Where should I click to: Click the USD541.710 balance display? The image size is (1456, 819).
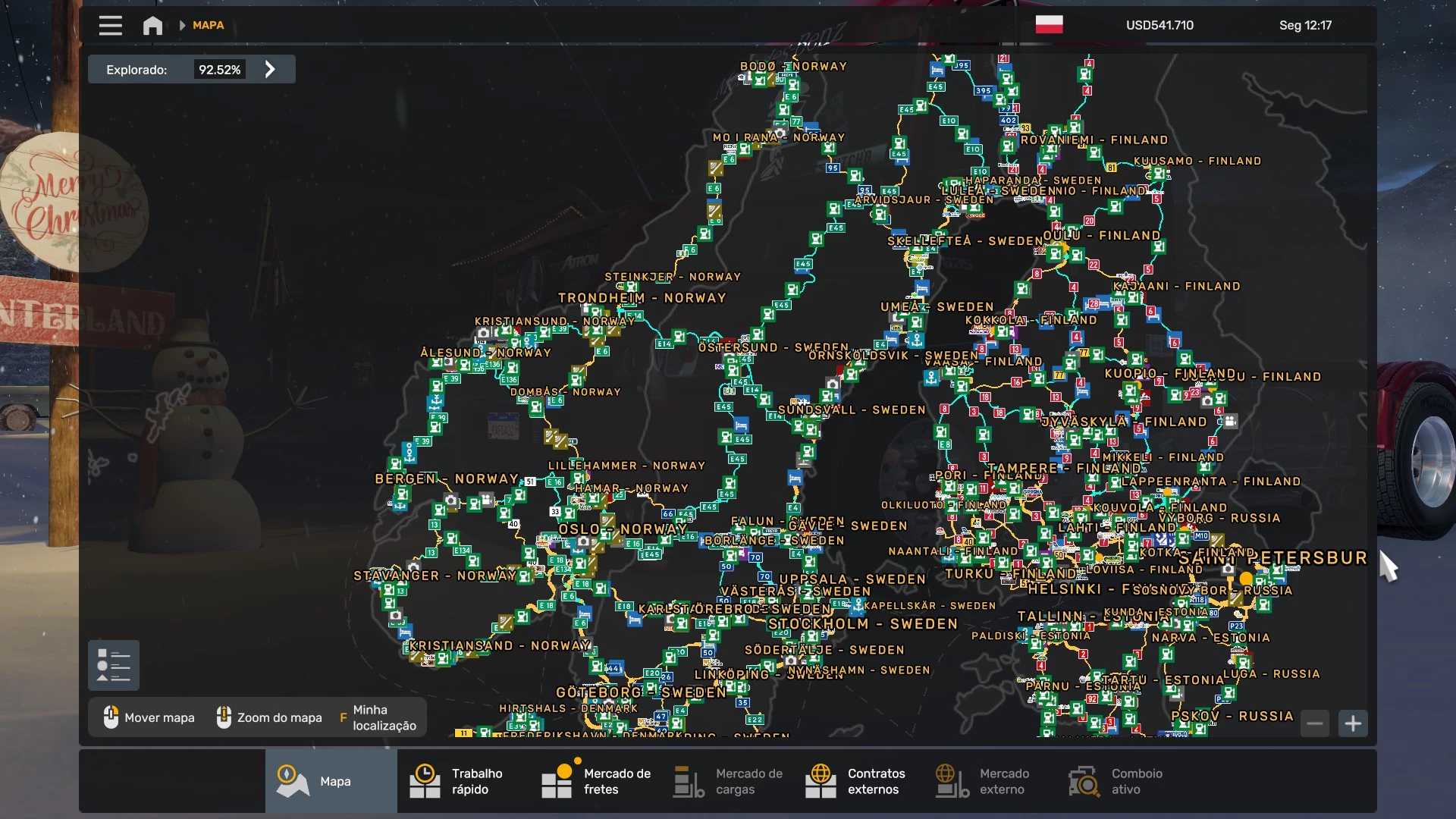coord(1159,25)
